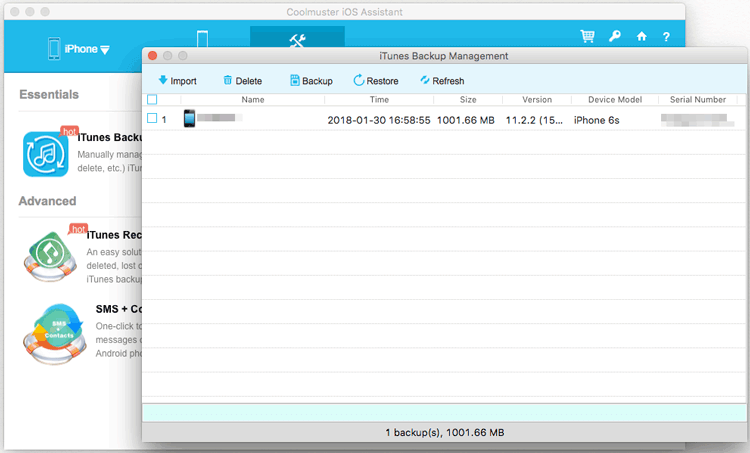Click the light cyan progress bar
Viewport: 750px width, 453px height.
click(x=444, y=413)
